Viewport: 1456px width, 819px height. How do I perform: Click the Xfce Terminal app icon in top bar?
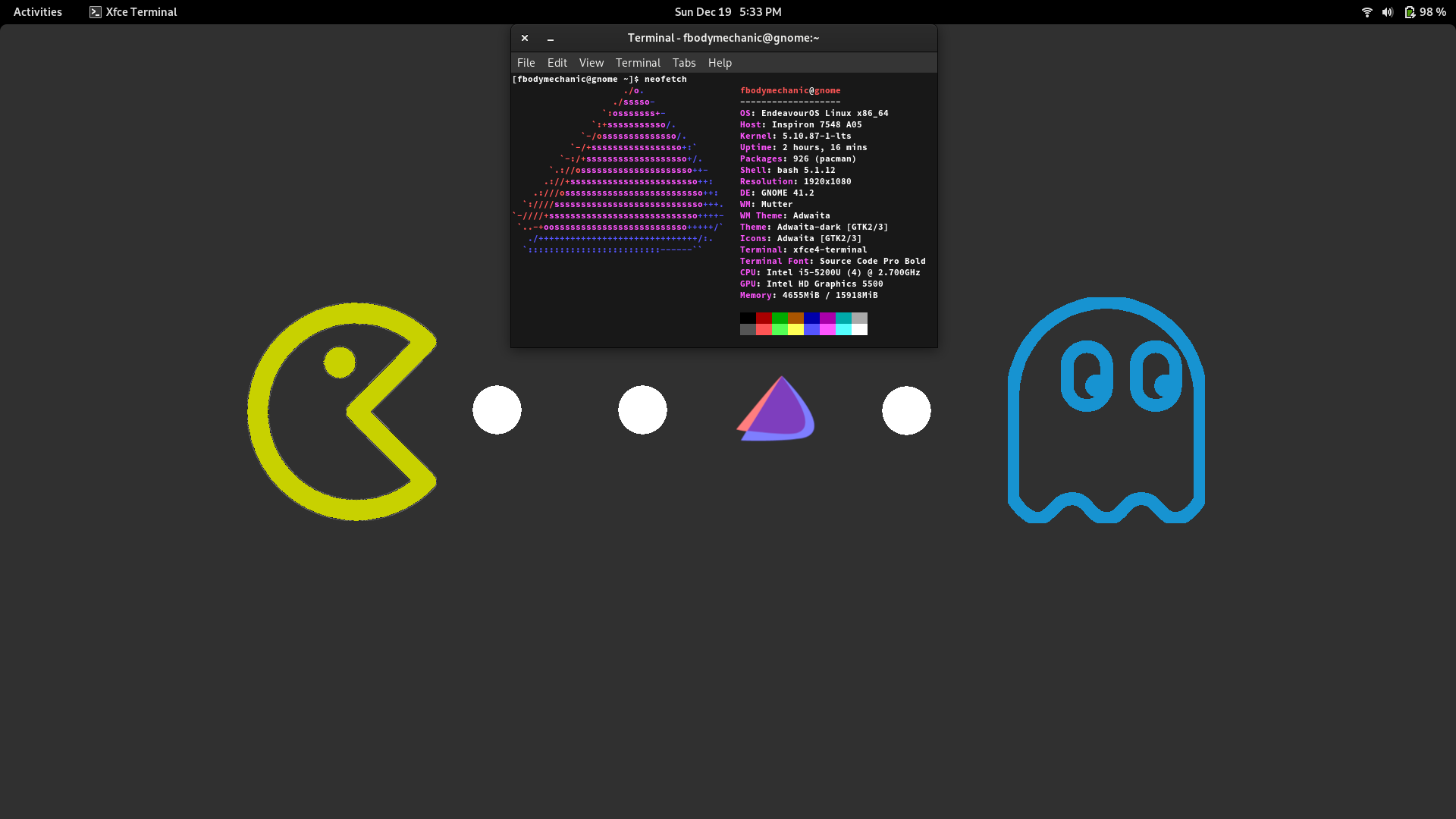(x=96, y=12)
